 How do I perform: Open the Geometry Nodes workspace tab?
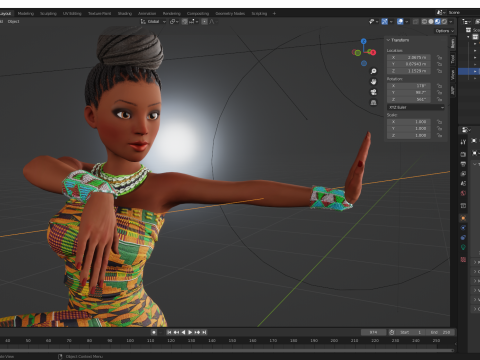[x=230, y=13]
